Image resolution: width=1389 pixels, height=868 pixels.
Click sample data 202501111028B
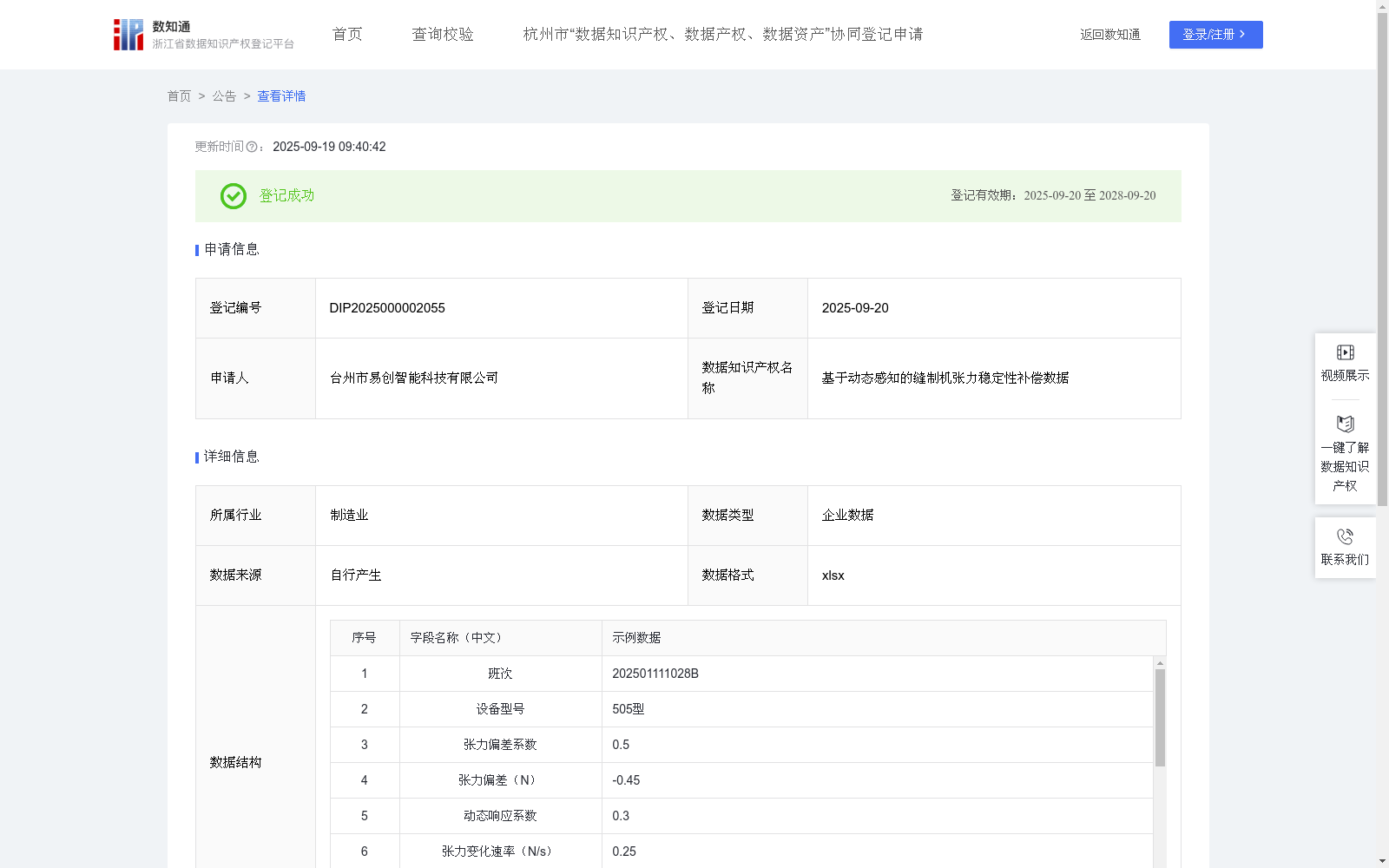[x=655, y=674]
